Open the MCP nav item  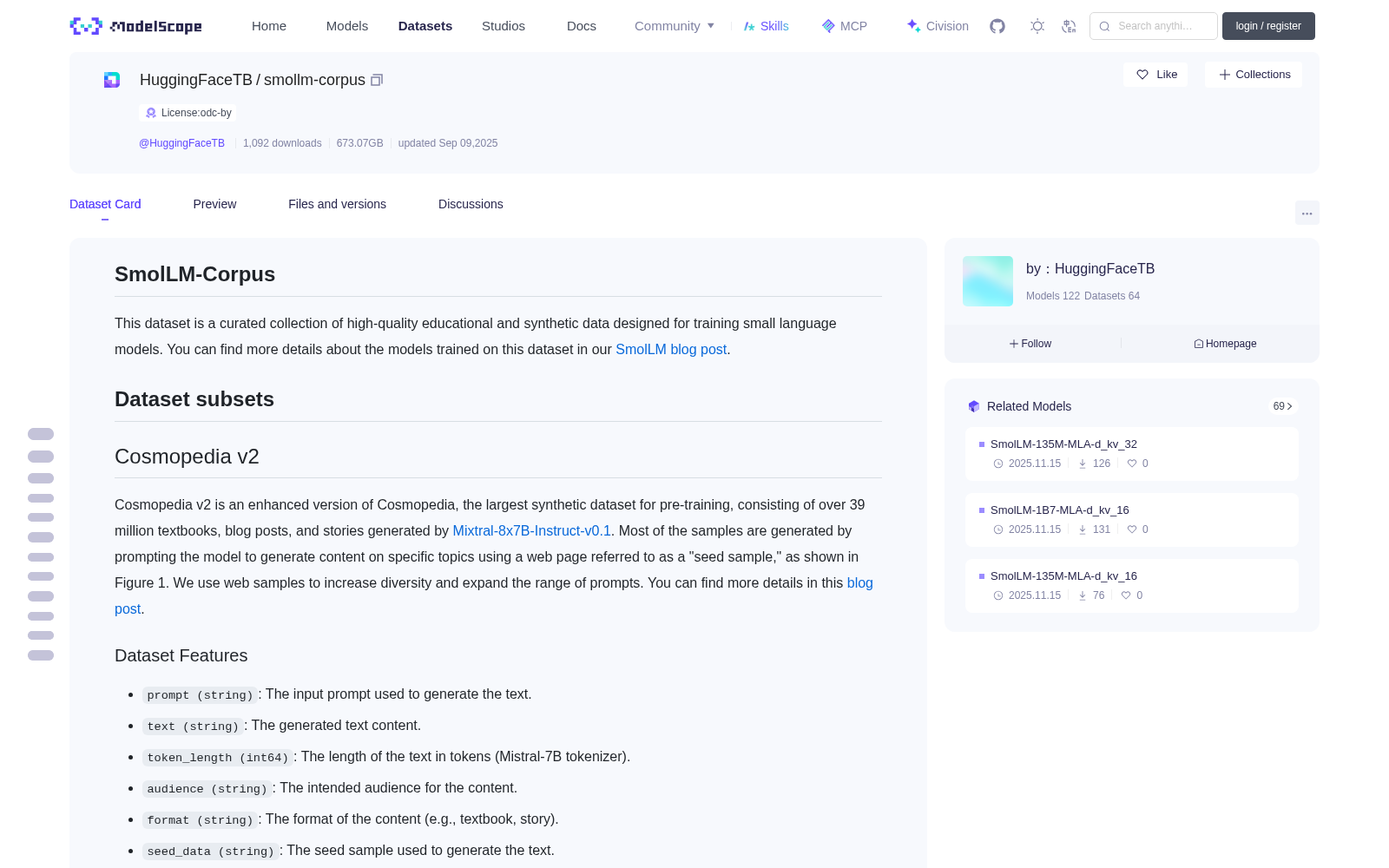point(845,26)
